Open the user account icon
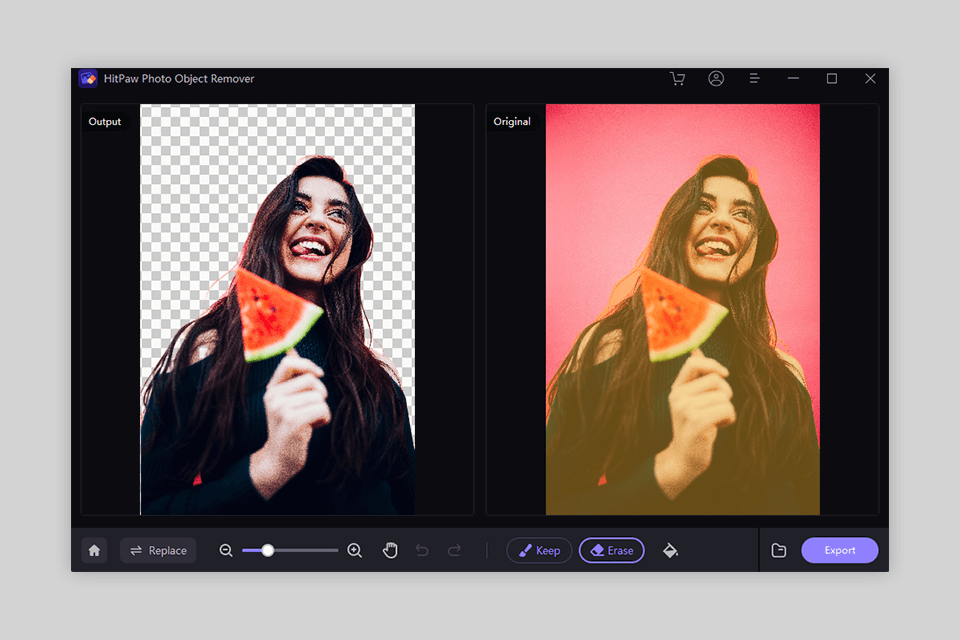The width and height of the screenshot is (960, 640). click(716, 78)
